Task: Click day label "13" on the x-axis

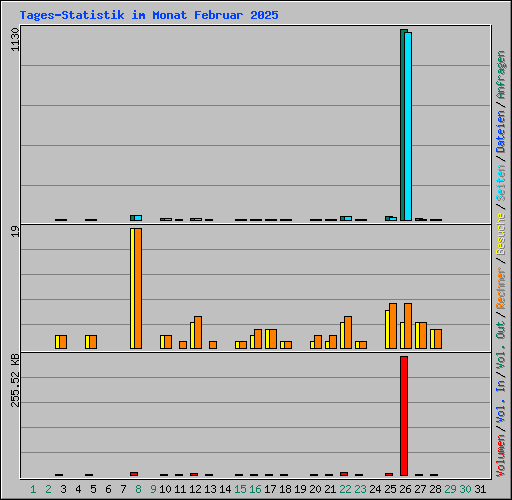Action: [x=210, y=489]
